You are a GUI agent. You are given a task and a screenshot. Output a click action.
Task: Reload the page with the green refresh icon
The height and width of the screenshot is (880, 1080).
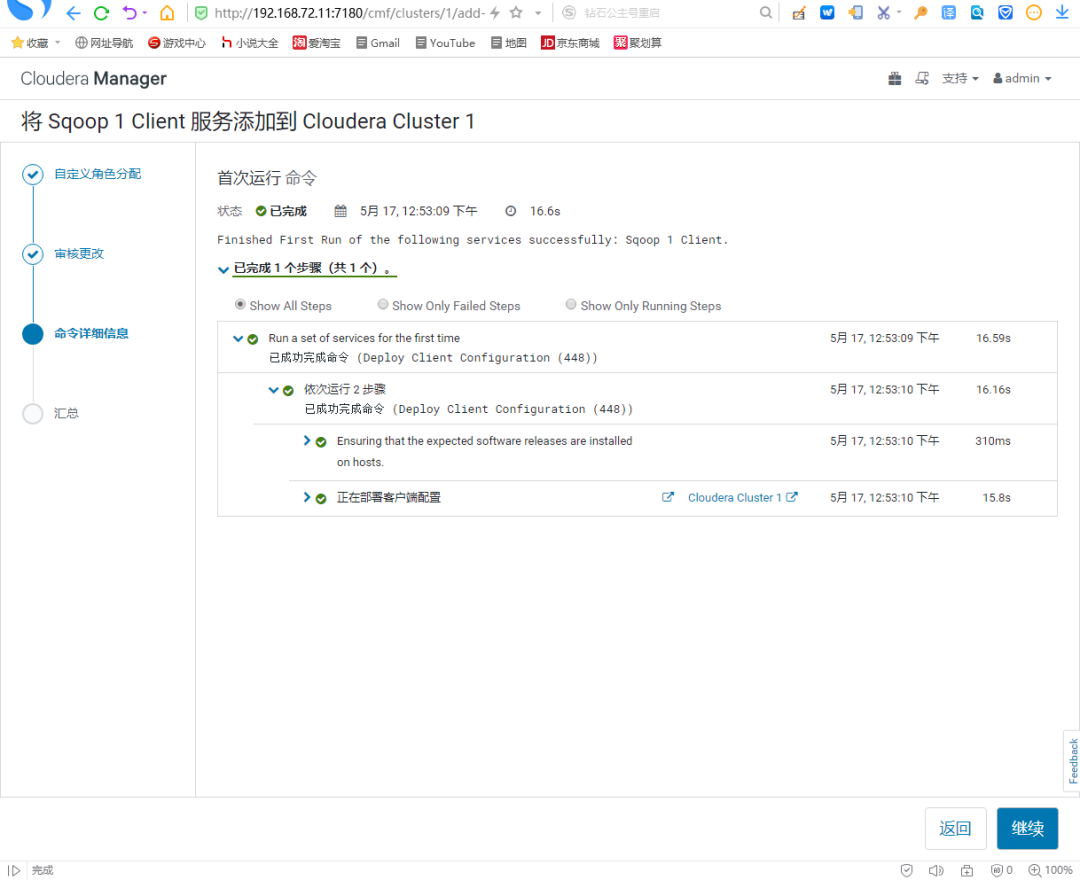click(101, 13)
